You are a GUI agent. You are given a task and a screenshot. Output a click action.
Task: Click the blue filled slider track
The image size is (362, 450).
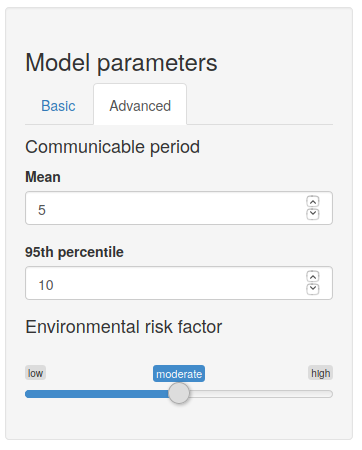click(x=97, y=394)
